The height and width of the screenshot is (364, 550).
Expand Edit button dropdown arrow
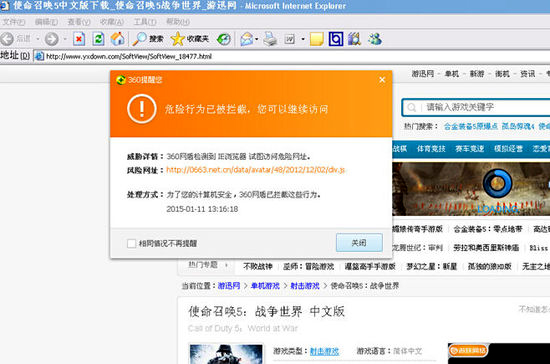(303, 39)
